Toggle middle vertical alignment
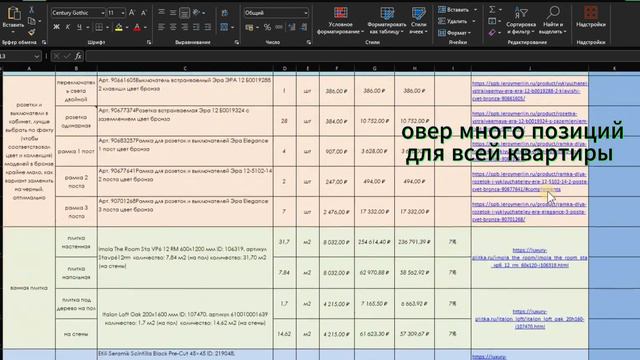This screenshot has height=360, width=640. click(173, 13)
